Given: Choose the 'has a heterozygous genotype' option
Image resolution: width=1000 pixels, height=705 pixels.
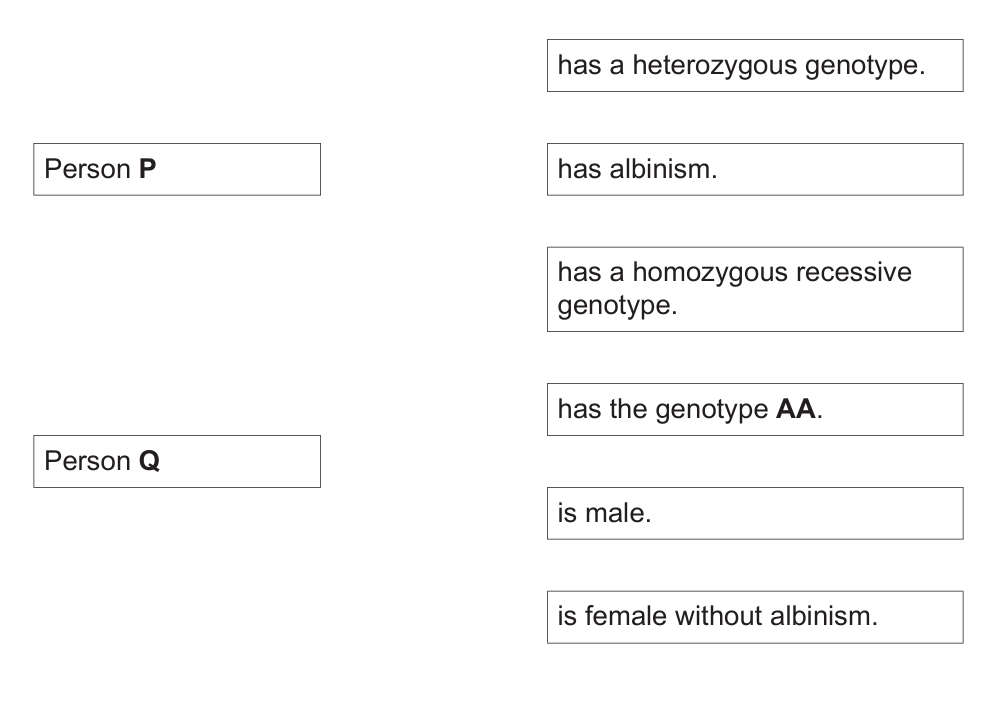Looking at the screenshot, I should coord(755,66).
